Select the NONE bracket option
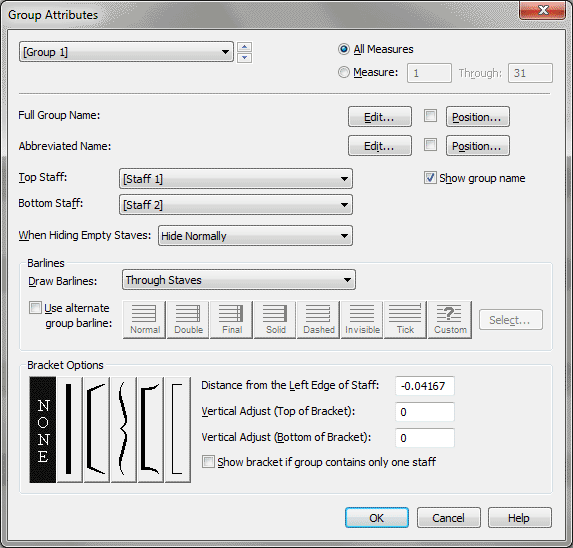This screenshot has width=573, height=548. tap(43, 430)
